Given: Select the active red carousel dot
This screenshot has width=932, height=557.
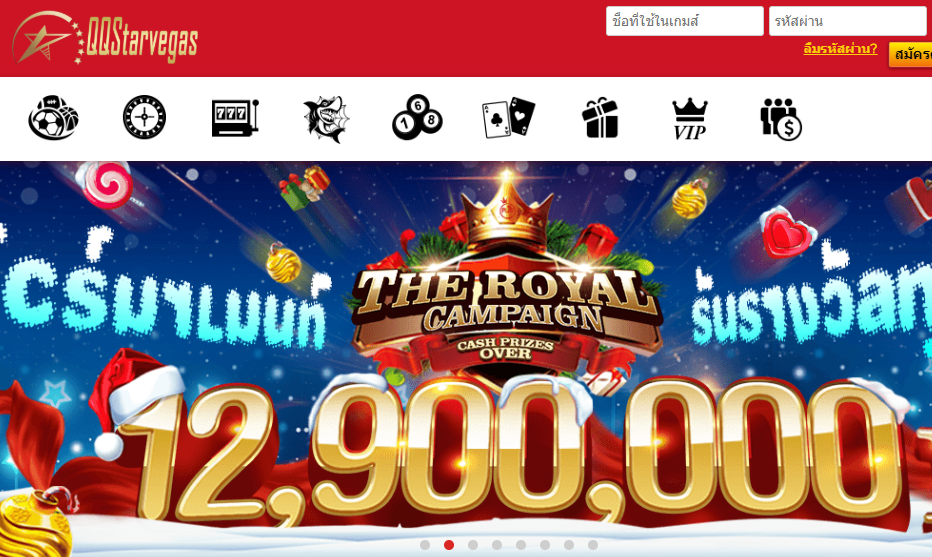Looking at the screenshot, I should click(x=449, y=545).
